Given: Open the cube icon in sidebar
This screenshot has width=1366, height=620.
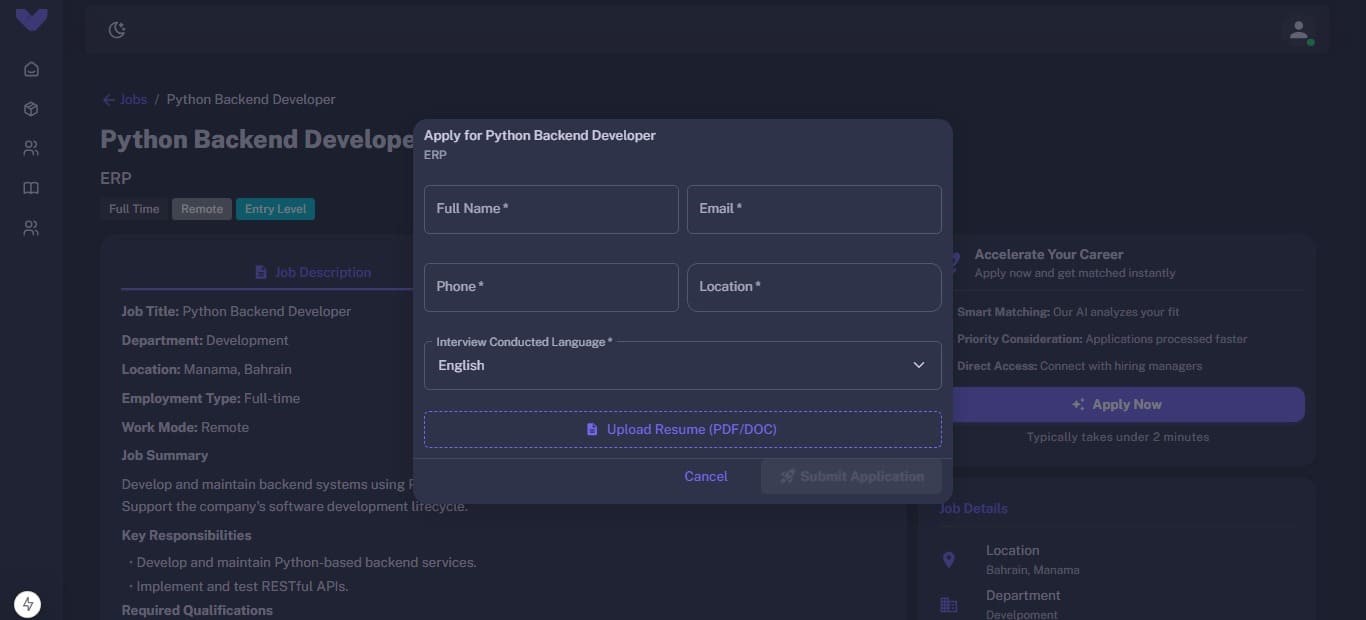Looking at the screenshot, I should 31,109.
